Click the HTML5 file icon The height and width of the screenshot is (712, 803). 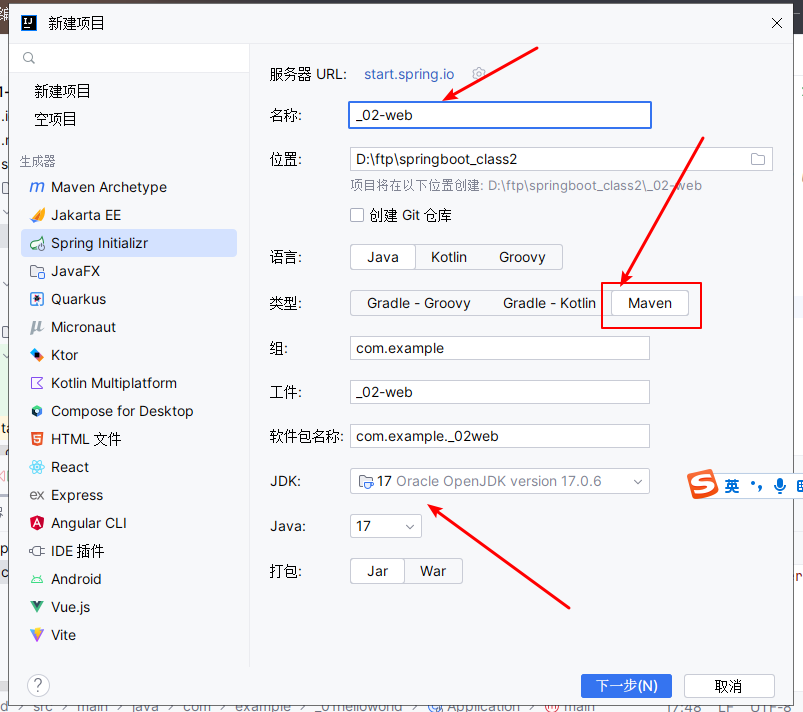(37, 439)
